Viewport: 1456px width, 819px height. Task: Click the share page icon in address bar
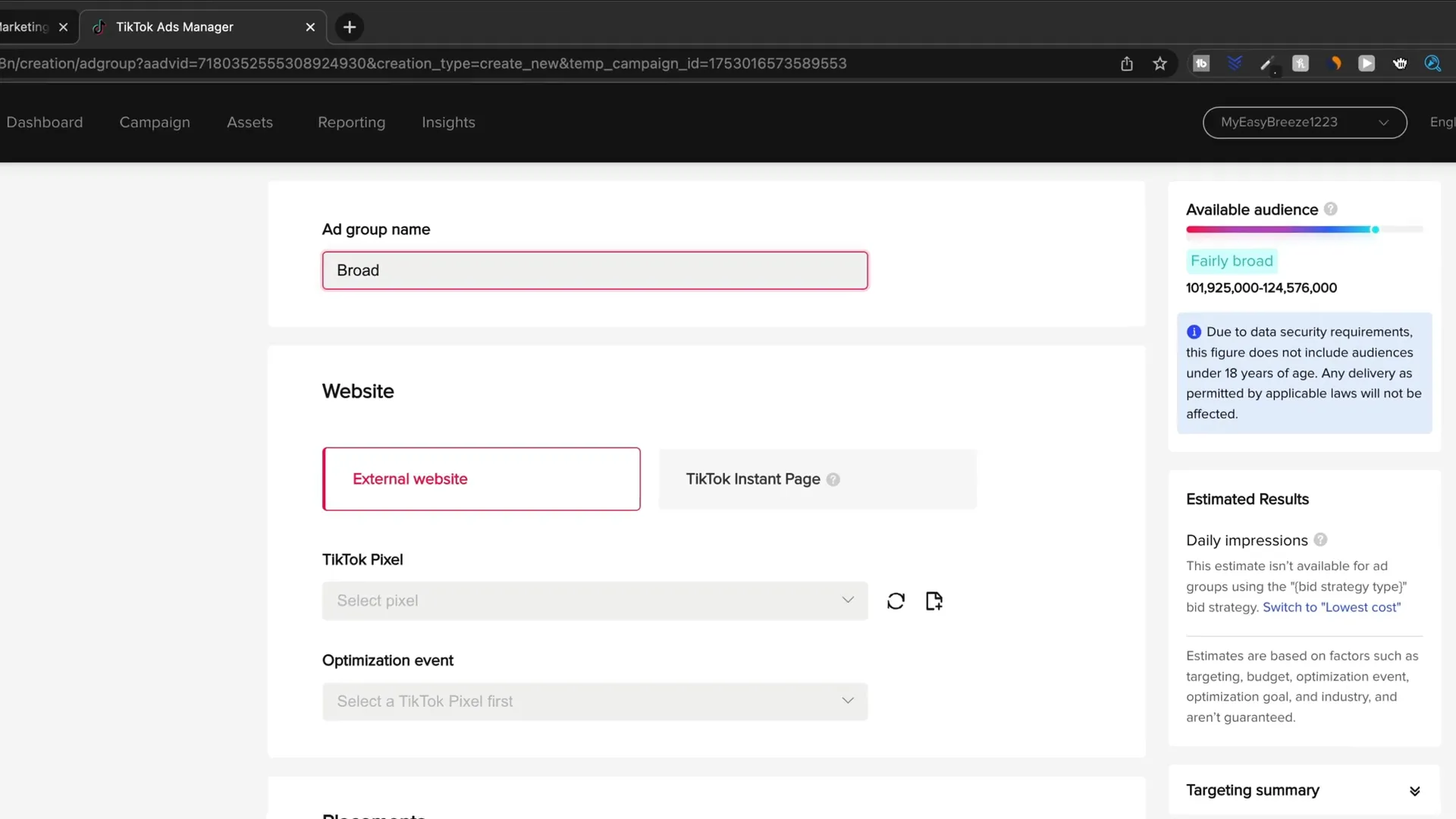(x=1127, y=64)
